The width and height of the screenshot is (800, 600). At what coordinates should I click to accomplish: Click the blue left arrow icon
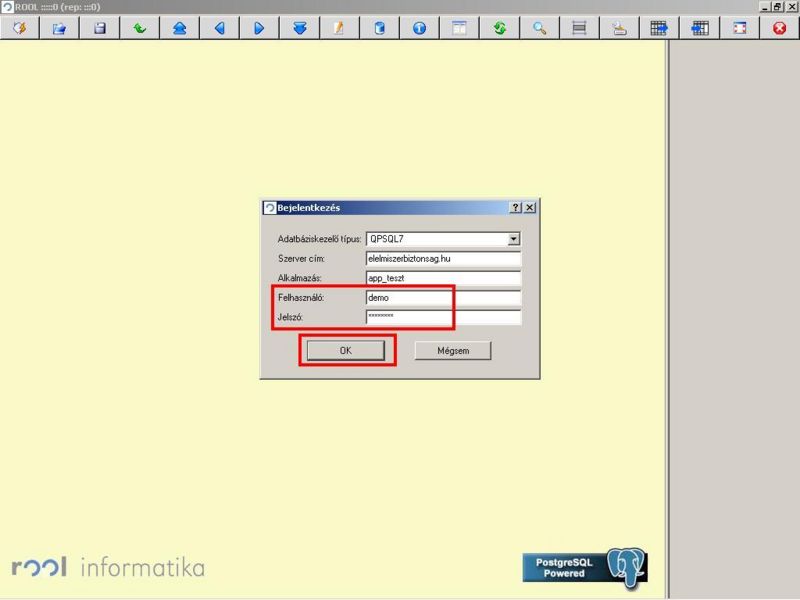click(x=219, y=29)
